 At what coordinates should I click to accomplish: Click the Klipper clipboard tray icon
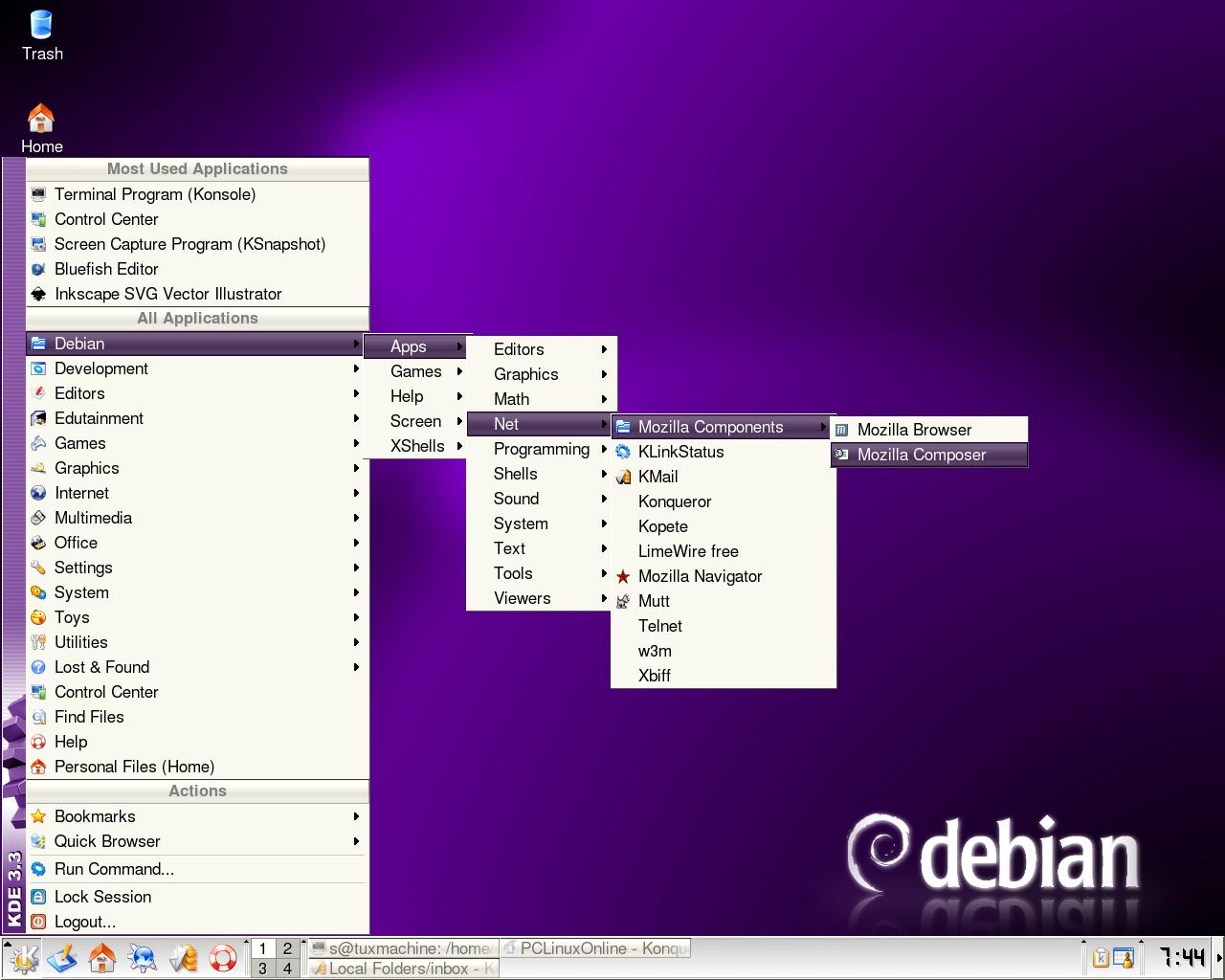[x=1102, y=958]
